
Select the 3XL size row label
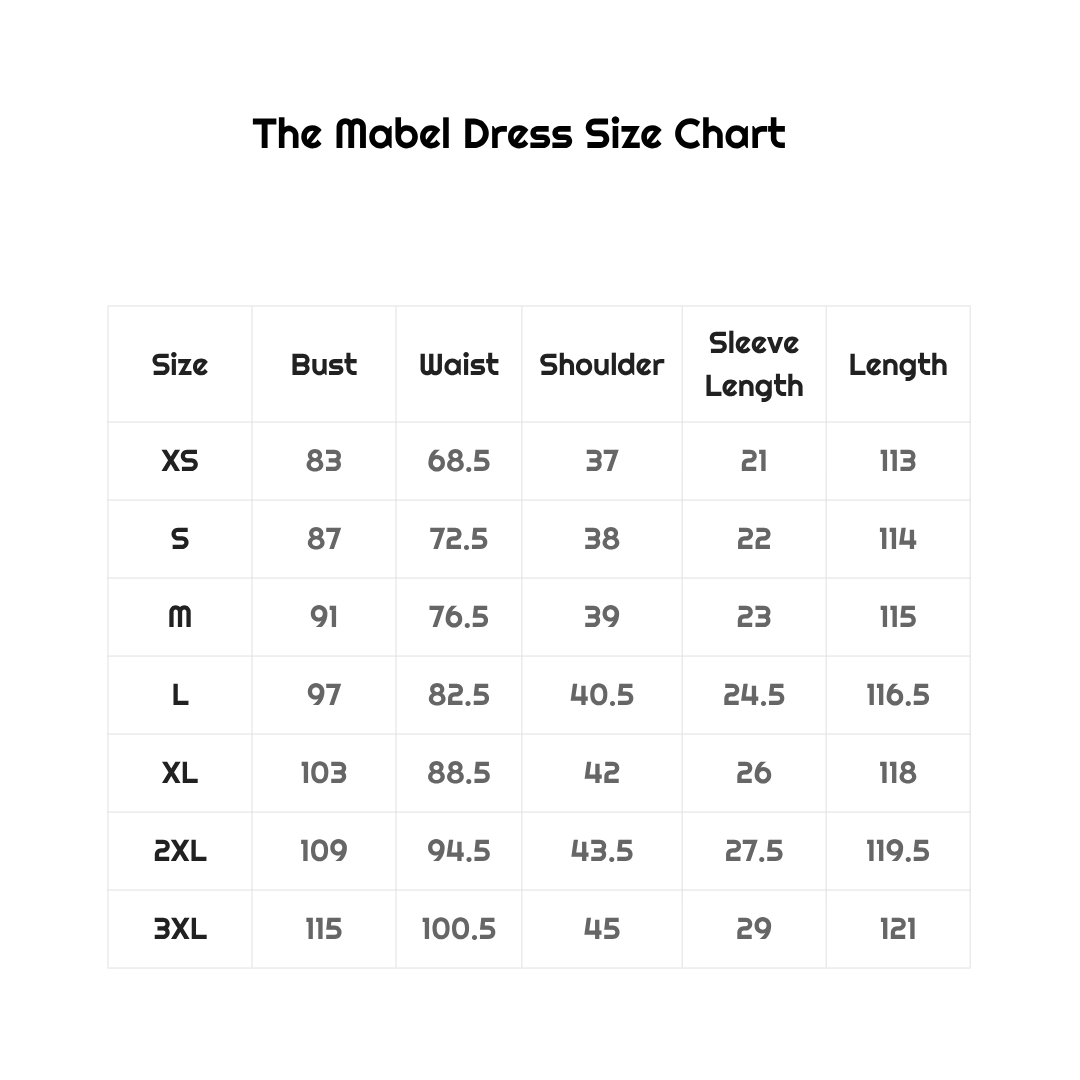point(180,929)
